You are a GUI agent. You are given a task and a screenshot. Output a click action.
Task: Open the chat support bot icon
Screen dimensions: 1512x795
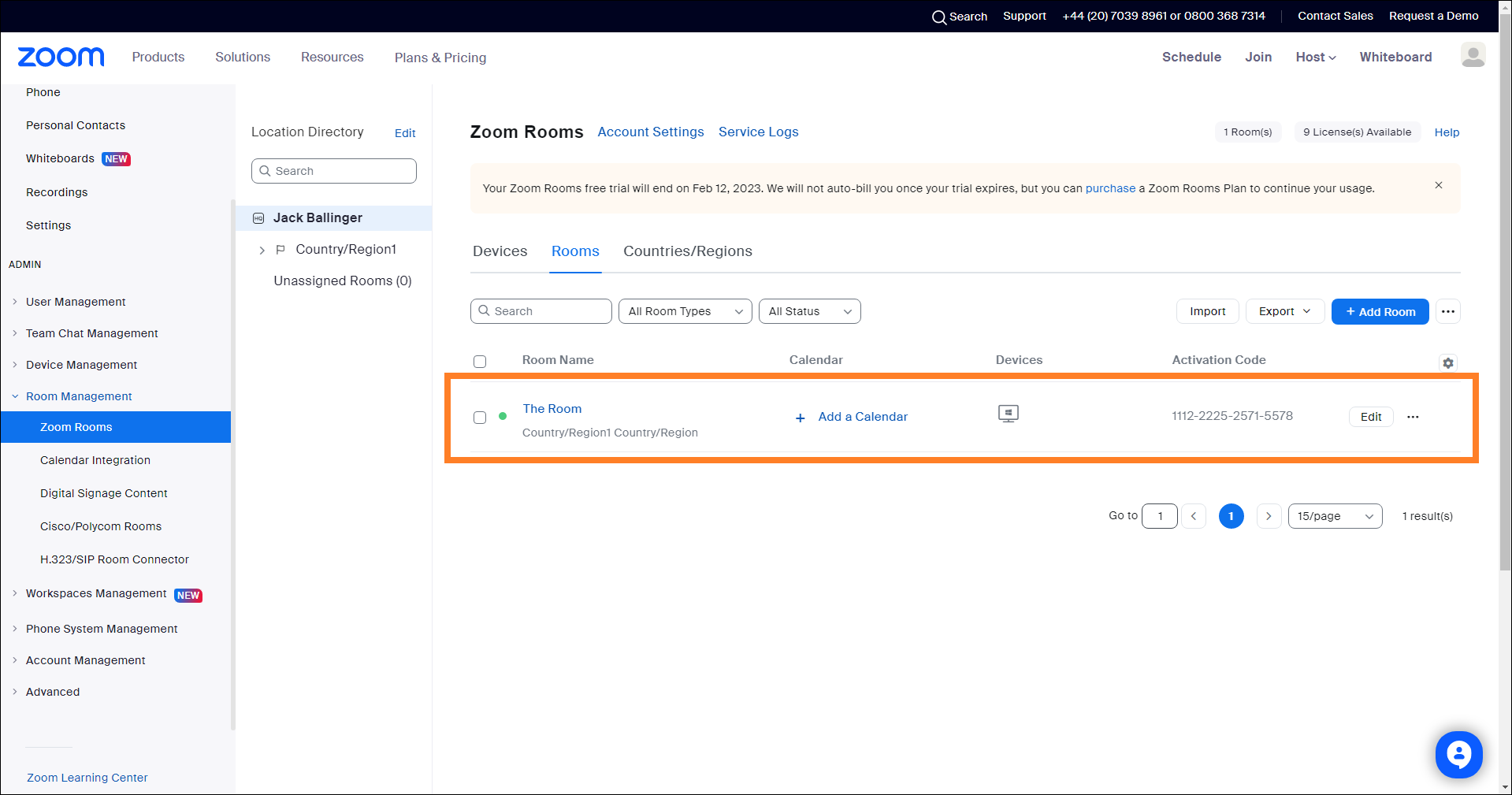click(1458, 754)
